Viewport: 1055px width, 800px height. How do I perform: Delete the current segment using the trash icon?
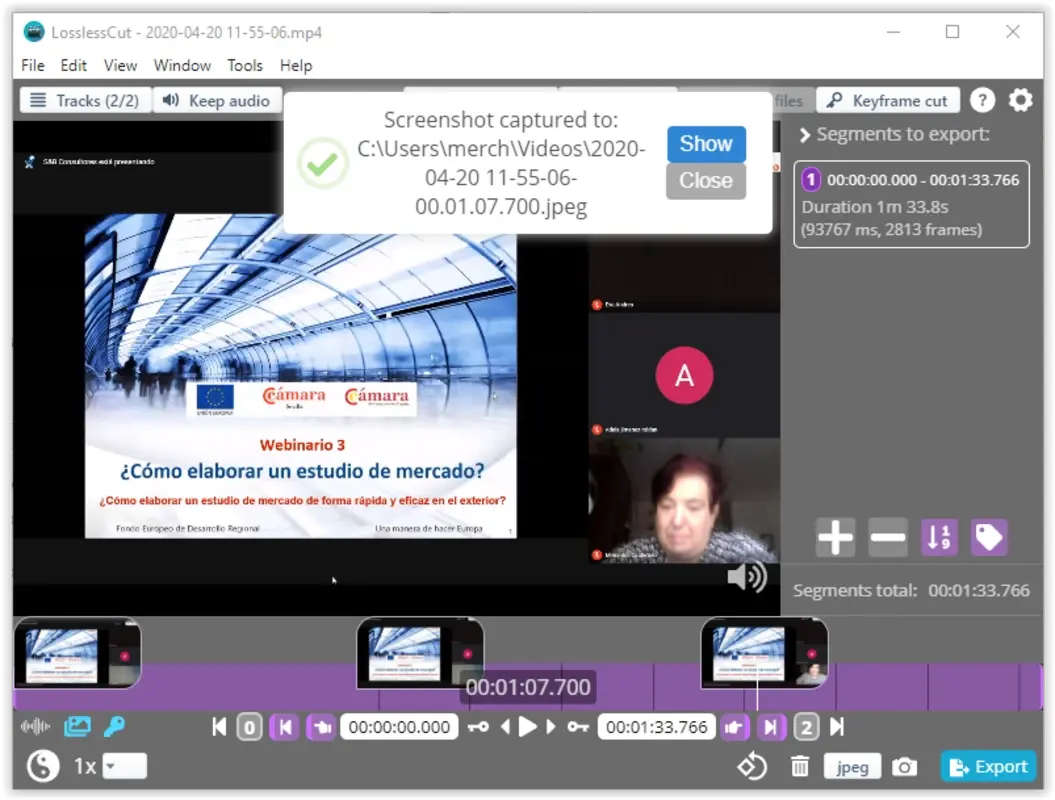pos(800,766)
